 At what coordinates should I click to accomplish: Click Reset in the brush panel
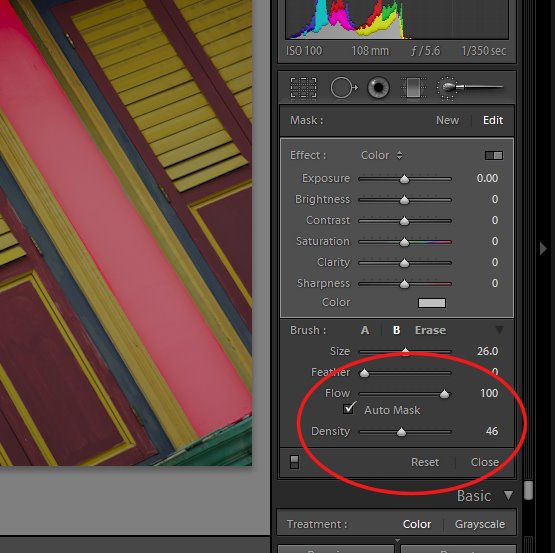(x=425, y=462)
